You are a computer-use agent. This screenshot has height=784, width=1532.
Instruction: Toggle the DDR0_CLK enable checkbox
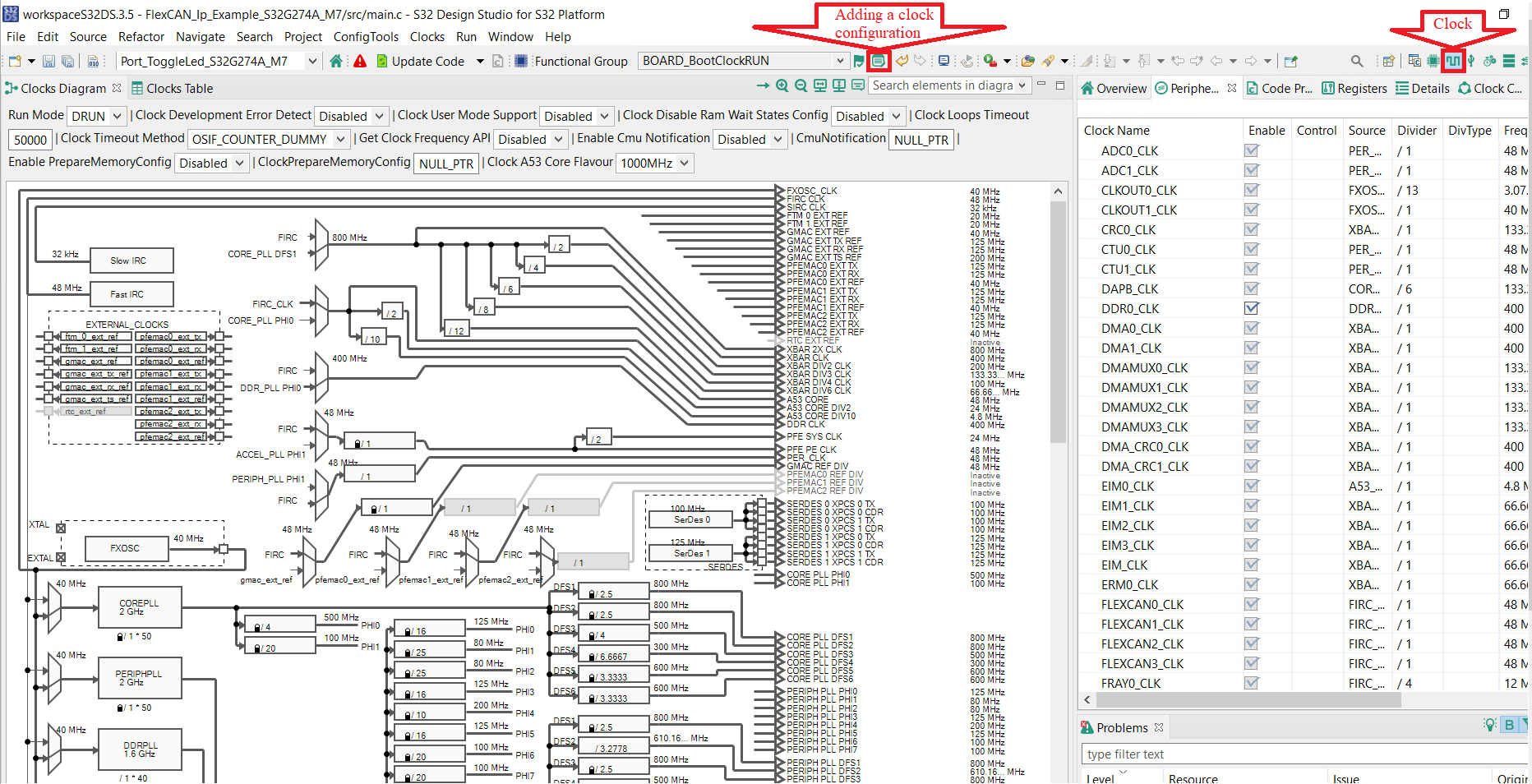point(1251,308)
